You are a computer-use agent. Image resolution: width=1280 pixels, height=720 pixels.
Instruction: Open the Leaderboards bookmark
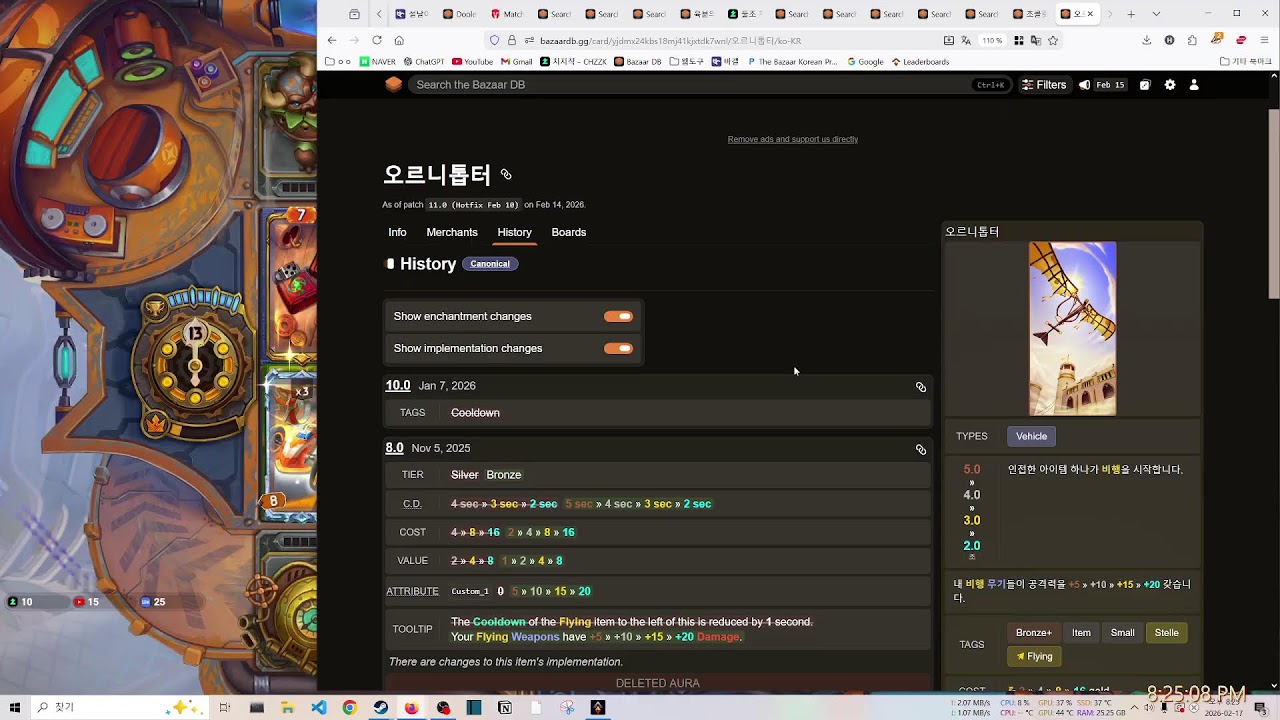pos(921,62)
